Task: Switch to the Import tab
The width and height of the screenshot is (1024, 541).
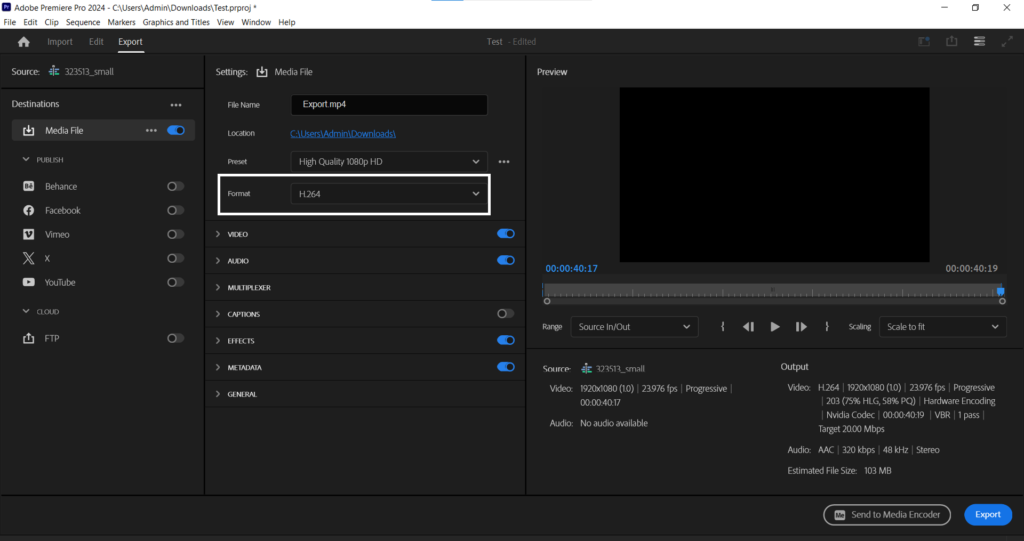Action: click(x=60, y=42)
